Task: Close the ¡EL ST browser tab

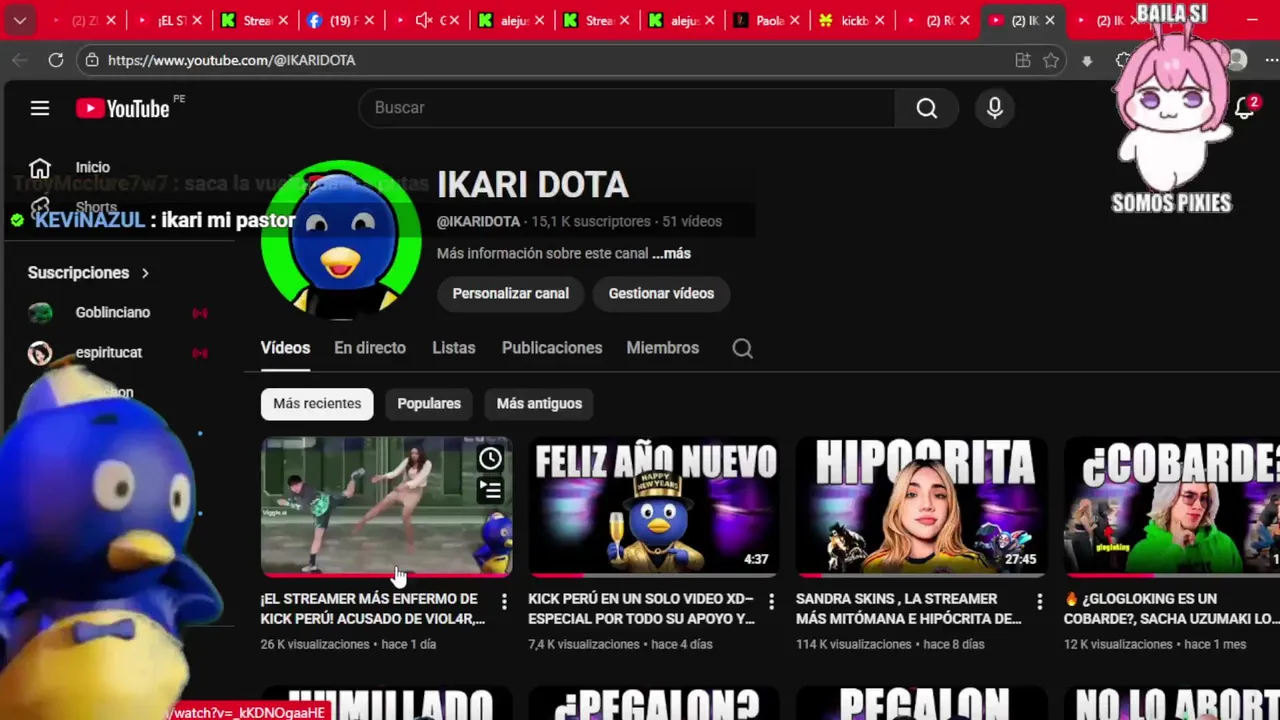Action: [197, 20]
